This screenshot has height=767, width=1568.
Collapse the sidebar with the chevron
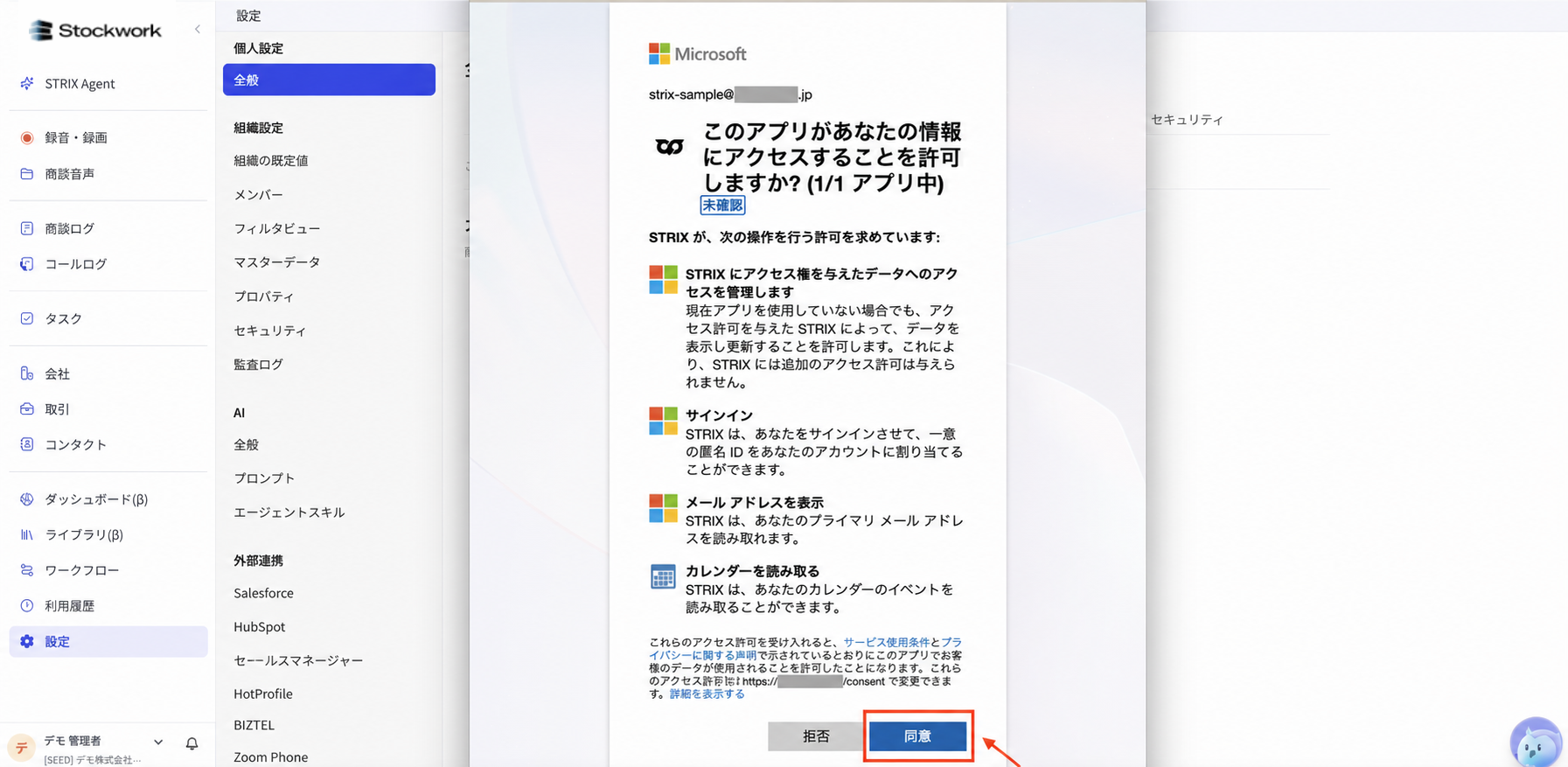pyautogui.click(x=198, y=29)
